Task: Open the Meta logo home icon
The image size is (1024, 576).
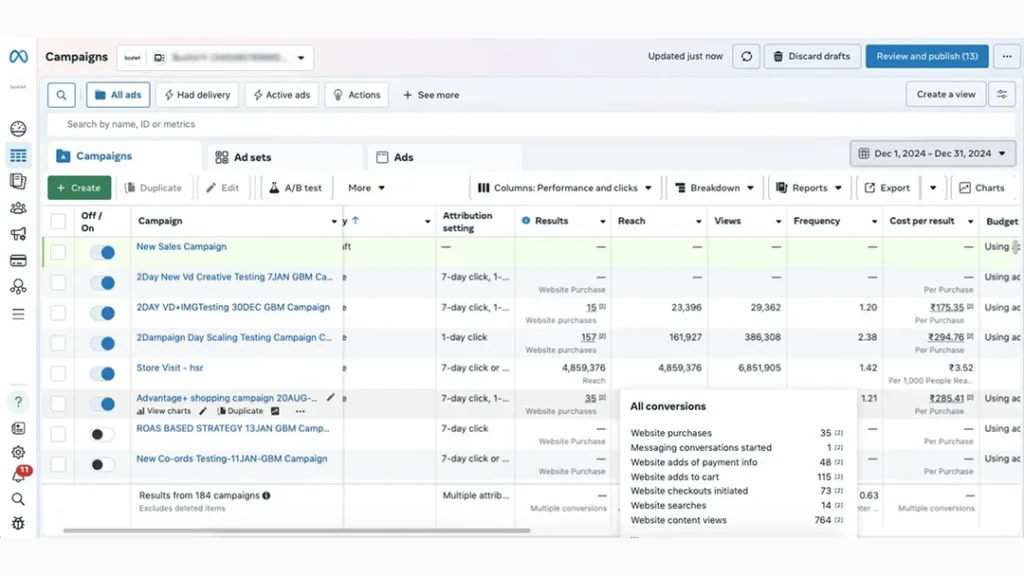Action: (x=18, y=57)
